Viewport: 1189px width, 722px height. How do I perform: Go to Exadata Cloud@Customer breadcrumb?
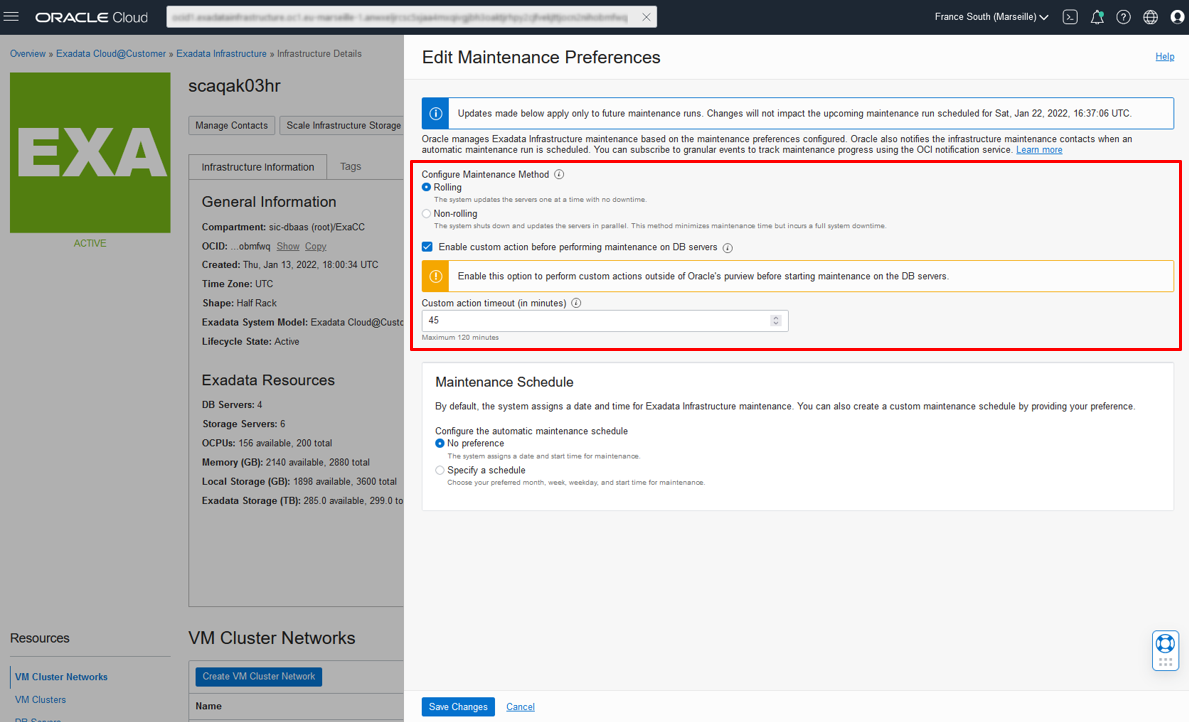pos(111,54)
